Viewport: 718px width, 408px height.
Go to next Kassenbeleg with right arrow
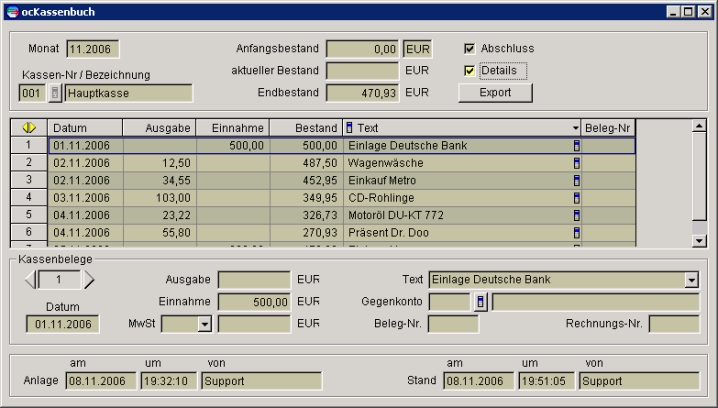(x=89, y=280)
